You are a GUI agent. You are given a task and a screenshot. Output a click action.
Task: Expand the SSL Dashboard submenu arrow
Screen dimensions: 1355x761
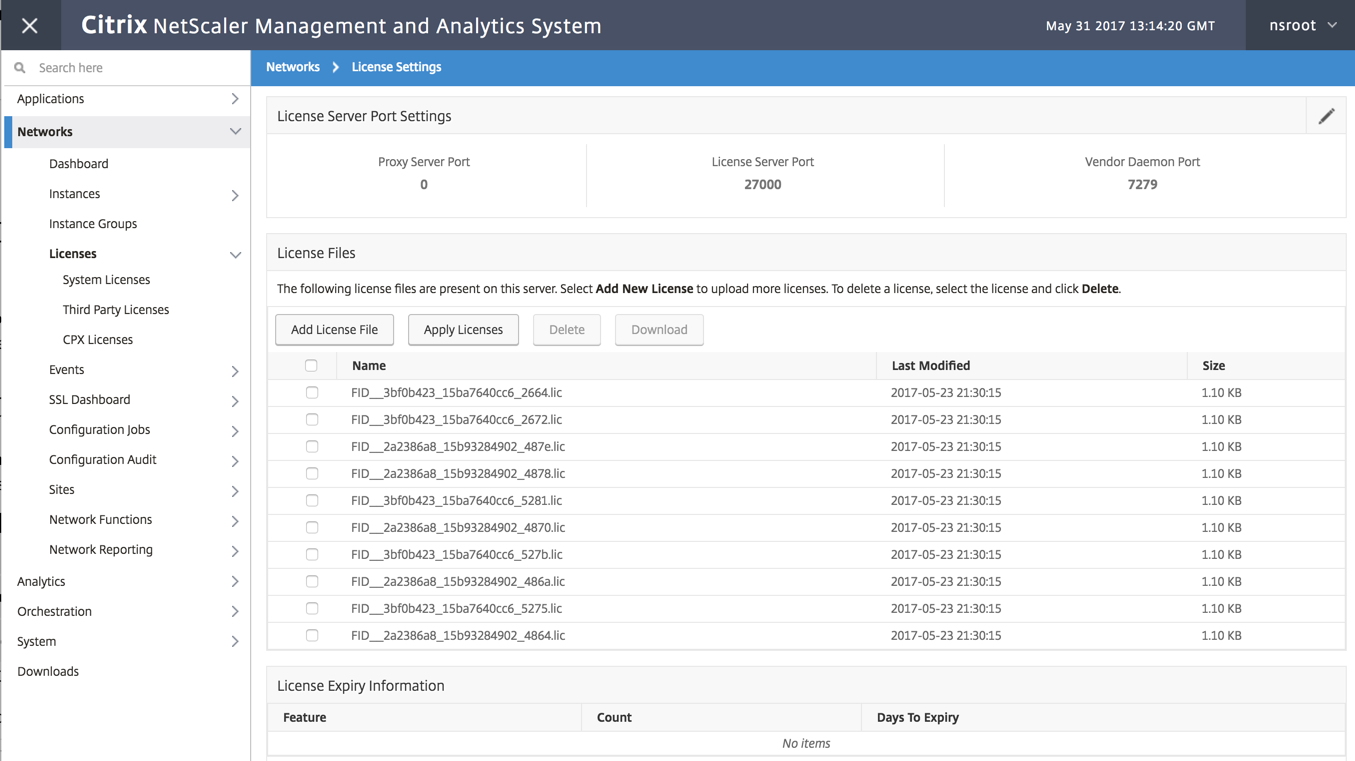pyautogui.click(x=235, y=401)
